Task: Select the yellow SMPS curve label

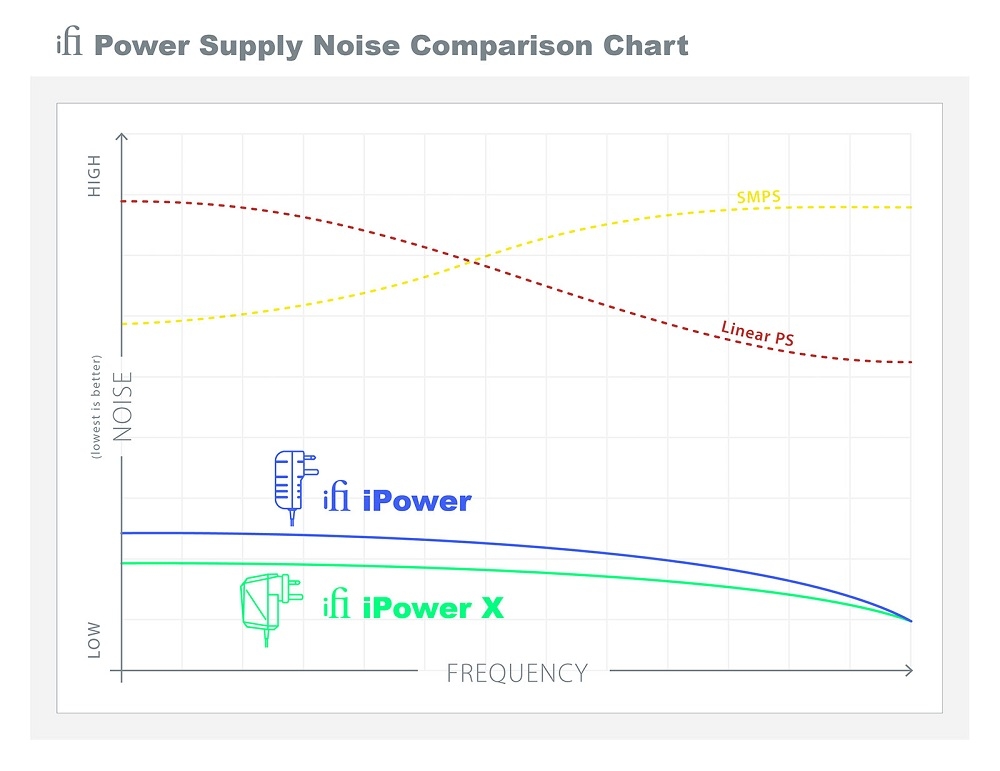Action: click(758, 197)
